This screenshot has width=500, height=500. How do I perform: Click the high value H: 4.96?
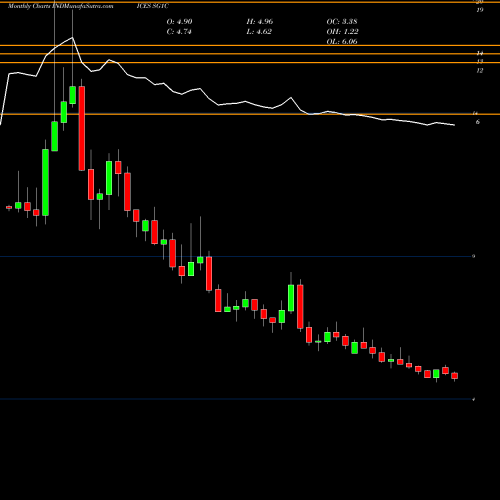pyautogui.click(x=260, y=22)
